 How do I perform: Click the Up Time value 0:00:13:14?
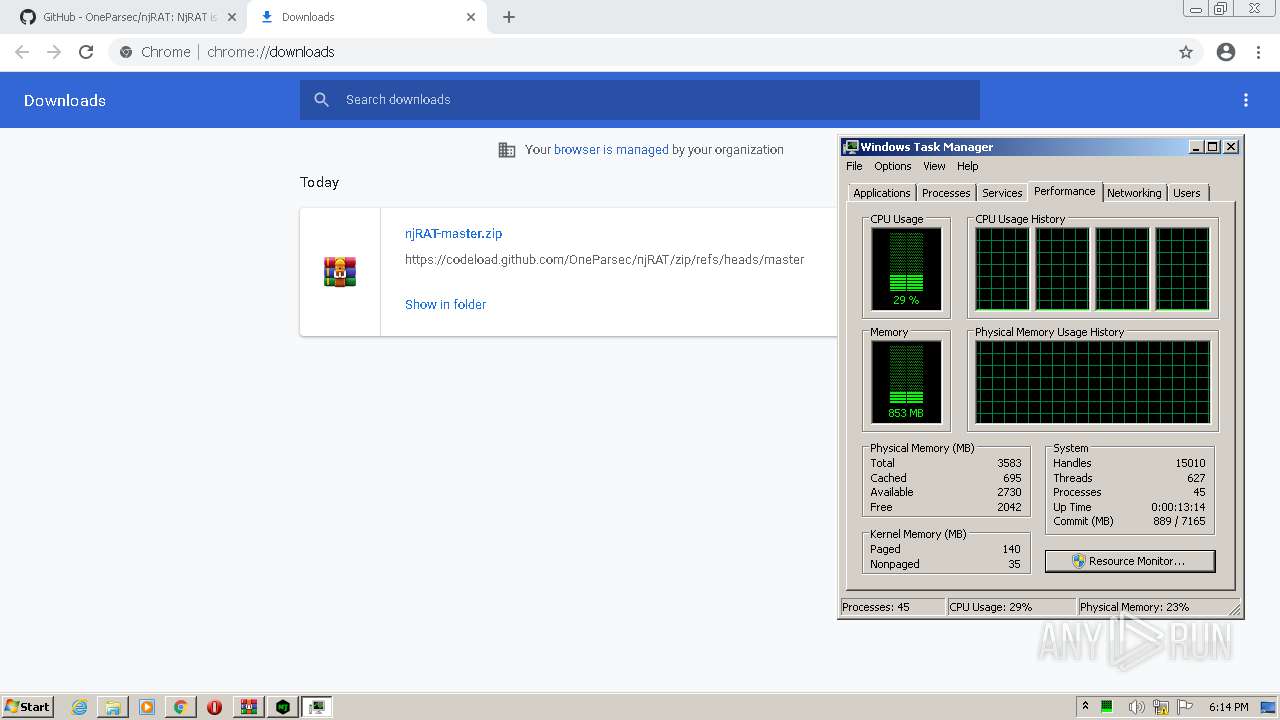point(1178,507)
